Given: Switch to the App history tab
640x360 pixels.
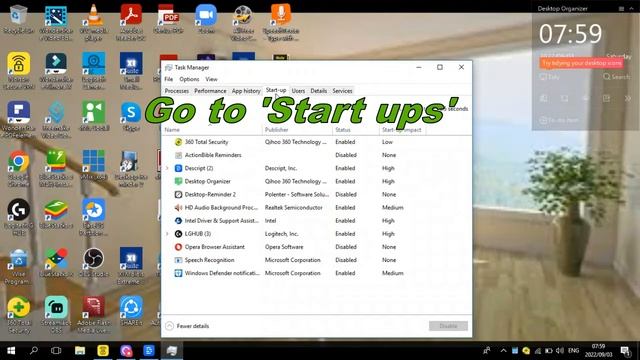Looking at the screenshot, I should (x=246, y=91).
